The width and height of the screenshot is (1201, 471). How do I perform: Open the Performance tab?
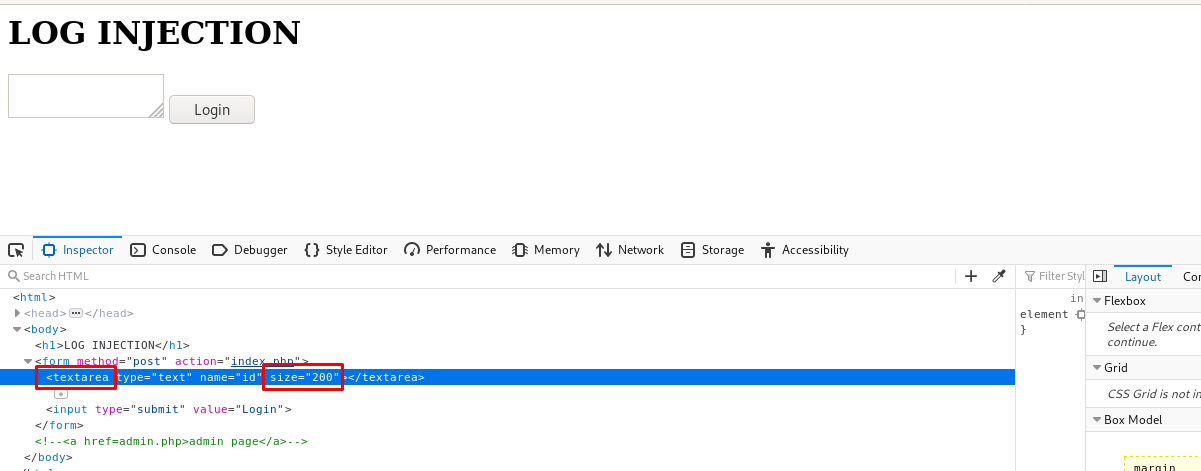click(450, 250)
